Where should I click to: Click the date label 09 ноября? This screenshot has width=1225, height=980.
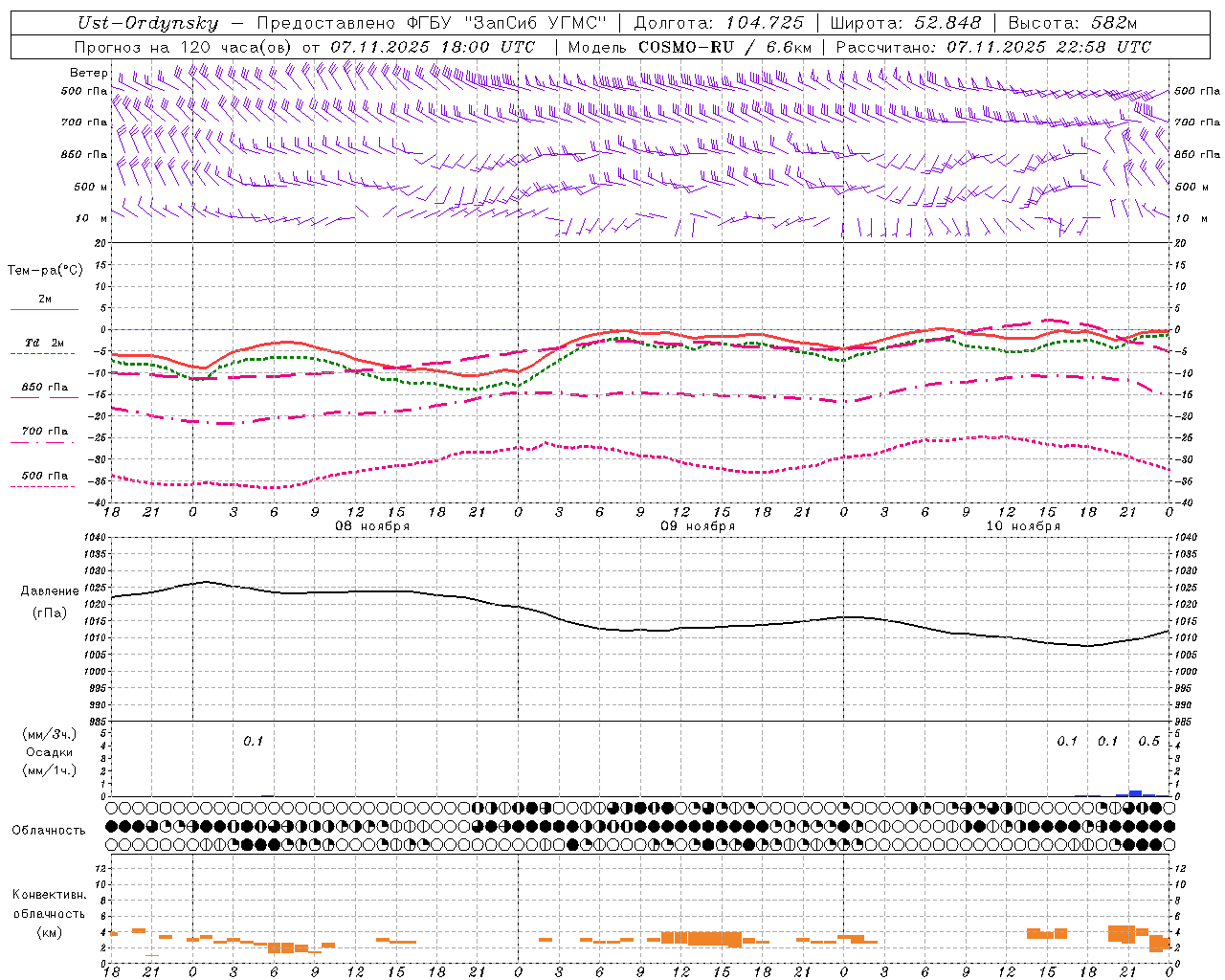698,526
